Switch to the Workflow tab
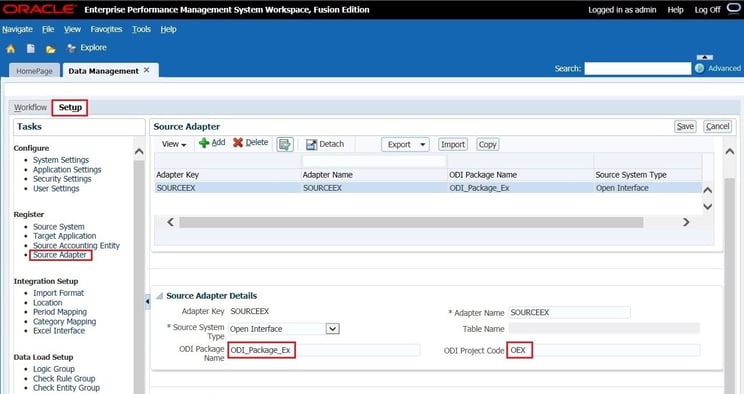Viewport: 744px width, 394px height. pos(30,107)
